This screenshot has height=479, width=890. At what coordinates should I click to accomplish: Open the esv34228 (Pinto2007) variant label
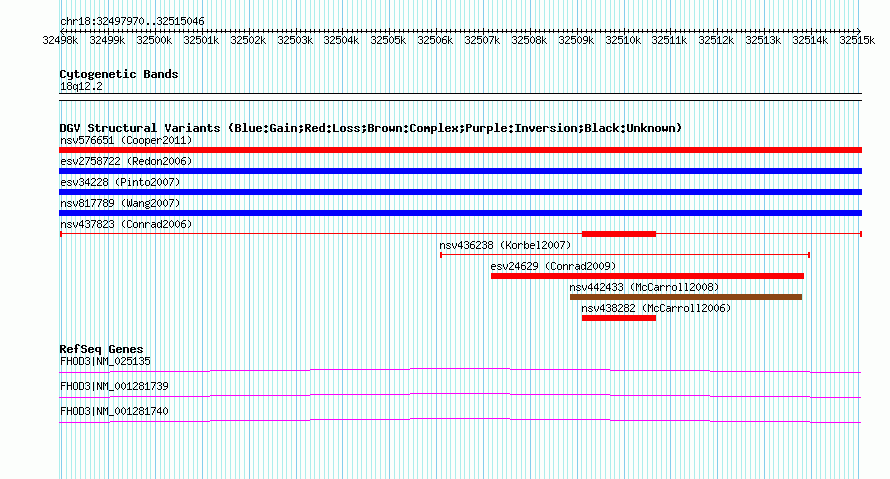pos(120,182)
